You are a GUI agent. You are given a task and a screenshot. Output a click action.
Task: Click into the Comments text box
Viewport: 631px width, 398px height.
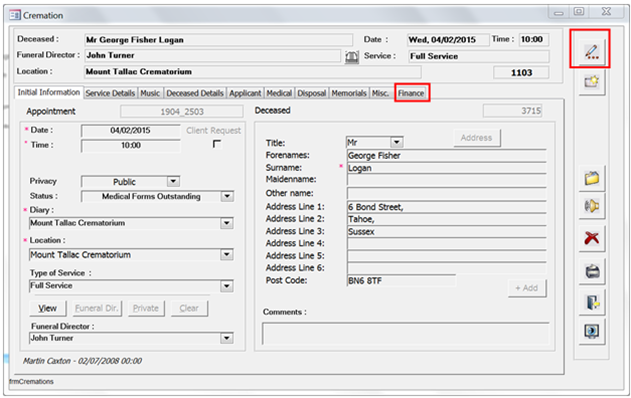[x=406, y=333]
